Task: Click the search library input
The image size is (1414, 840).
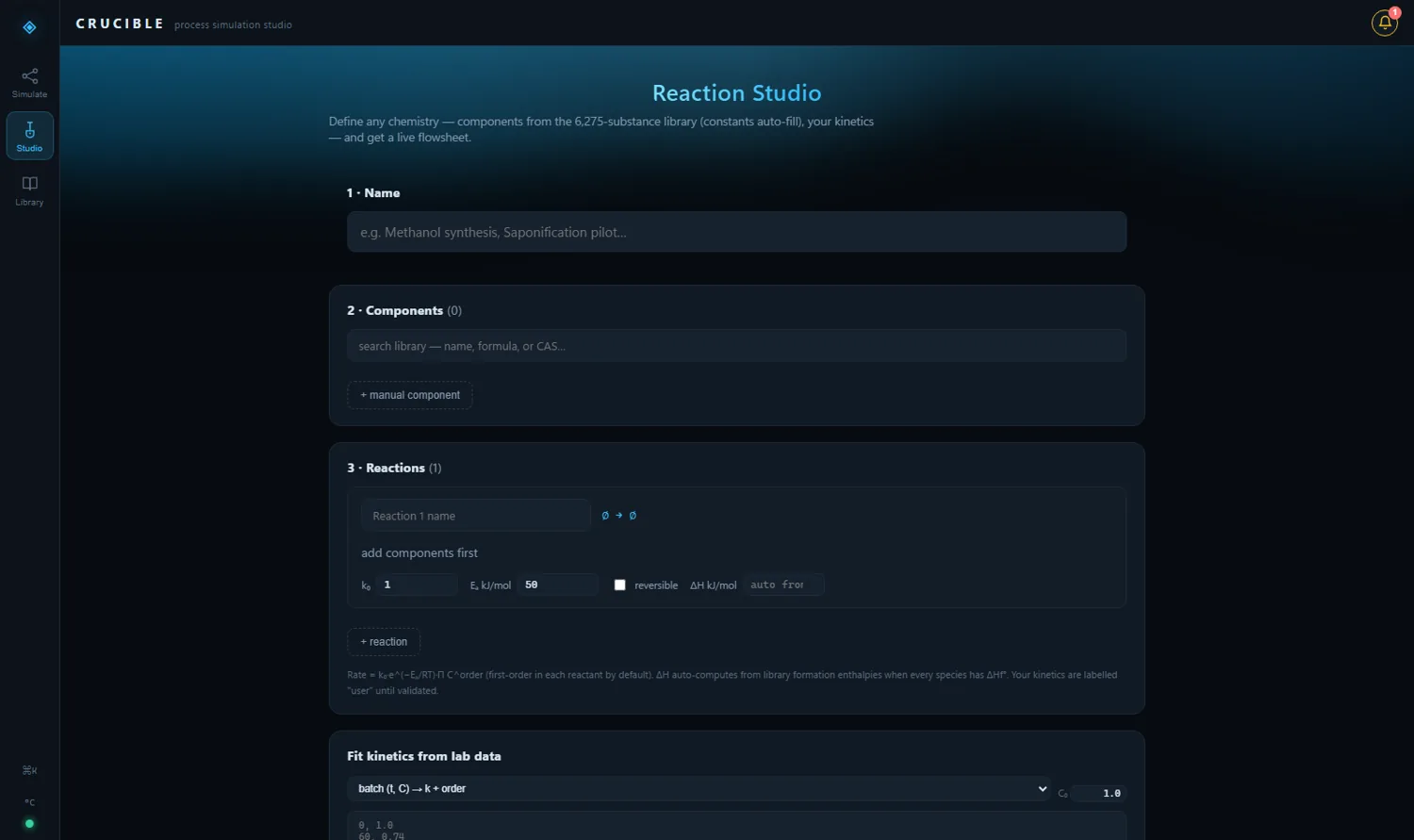Action: tap(736, 346)
